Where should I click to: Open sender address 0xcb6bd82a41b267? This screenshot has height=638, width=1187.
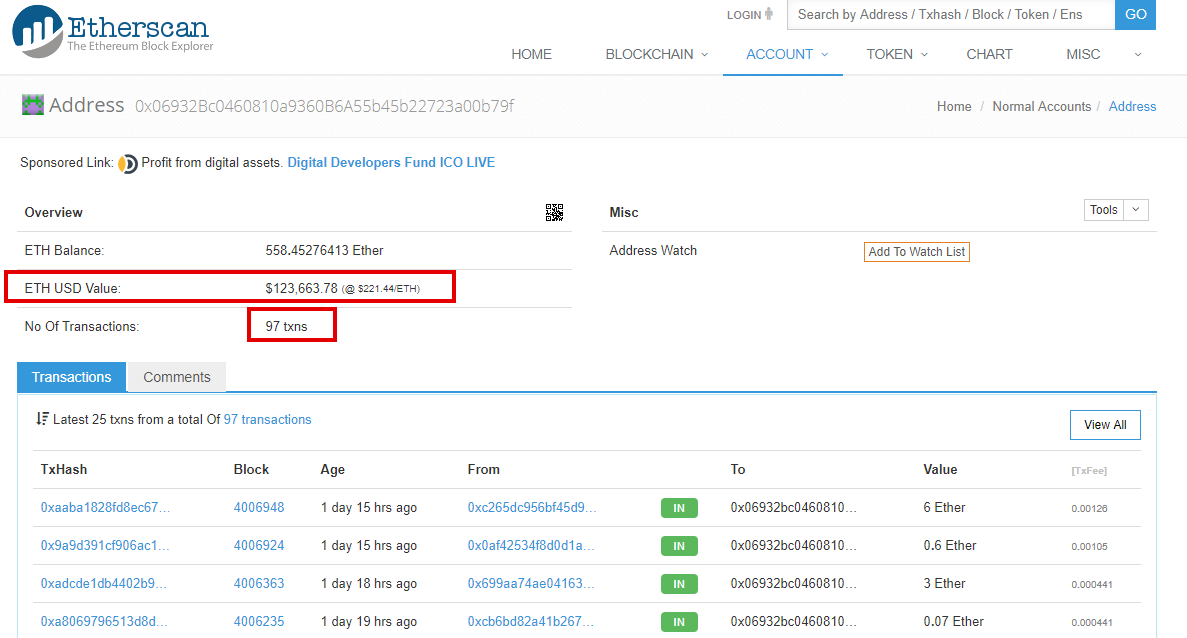point(531,621)
